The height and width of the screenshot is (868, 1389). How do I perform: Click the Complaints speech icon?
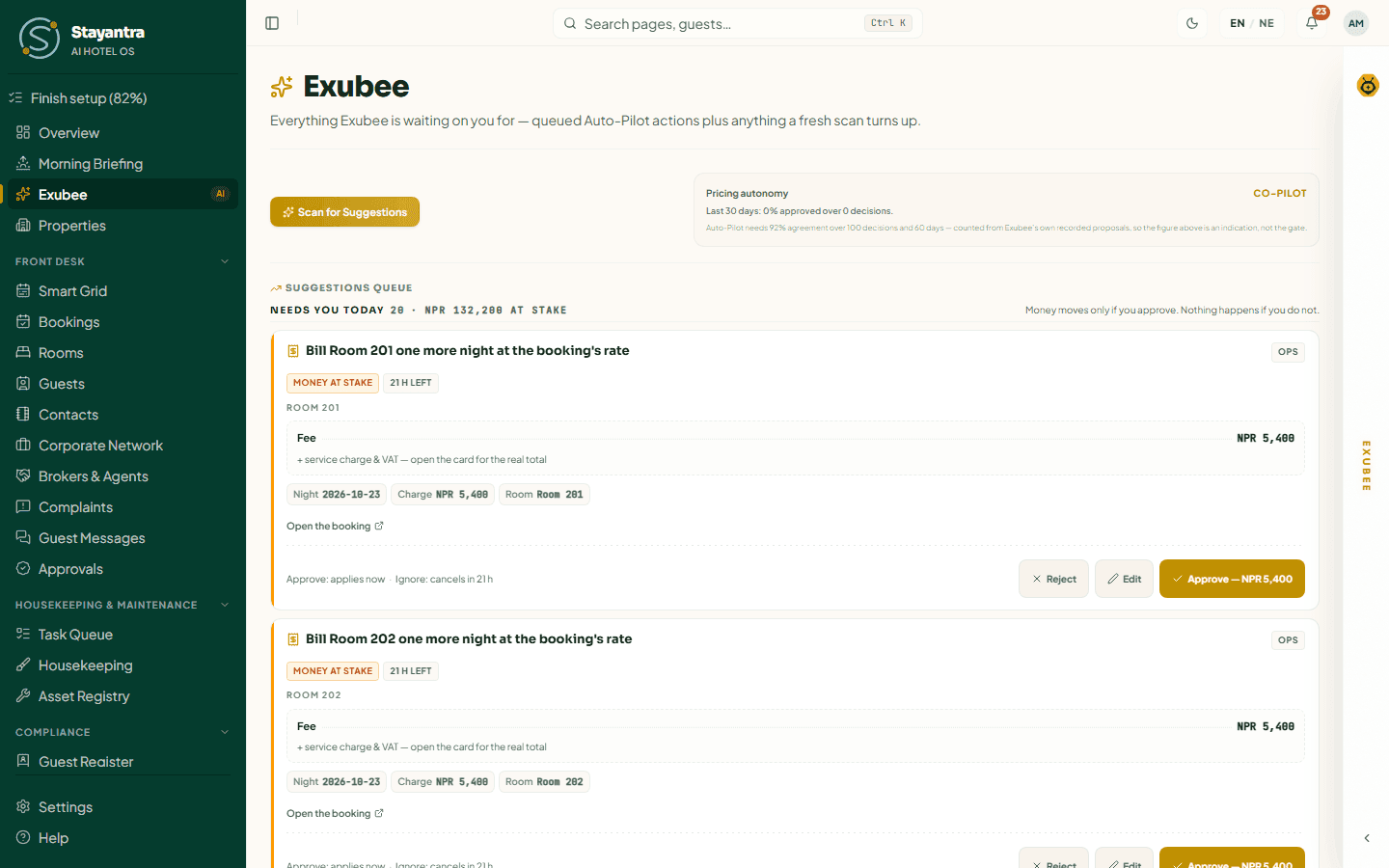(x=23, y=506)
